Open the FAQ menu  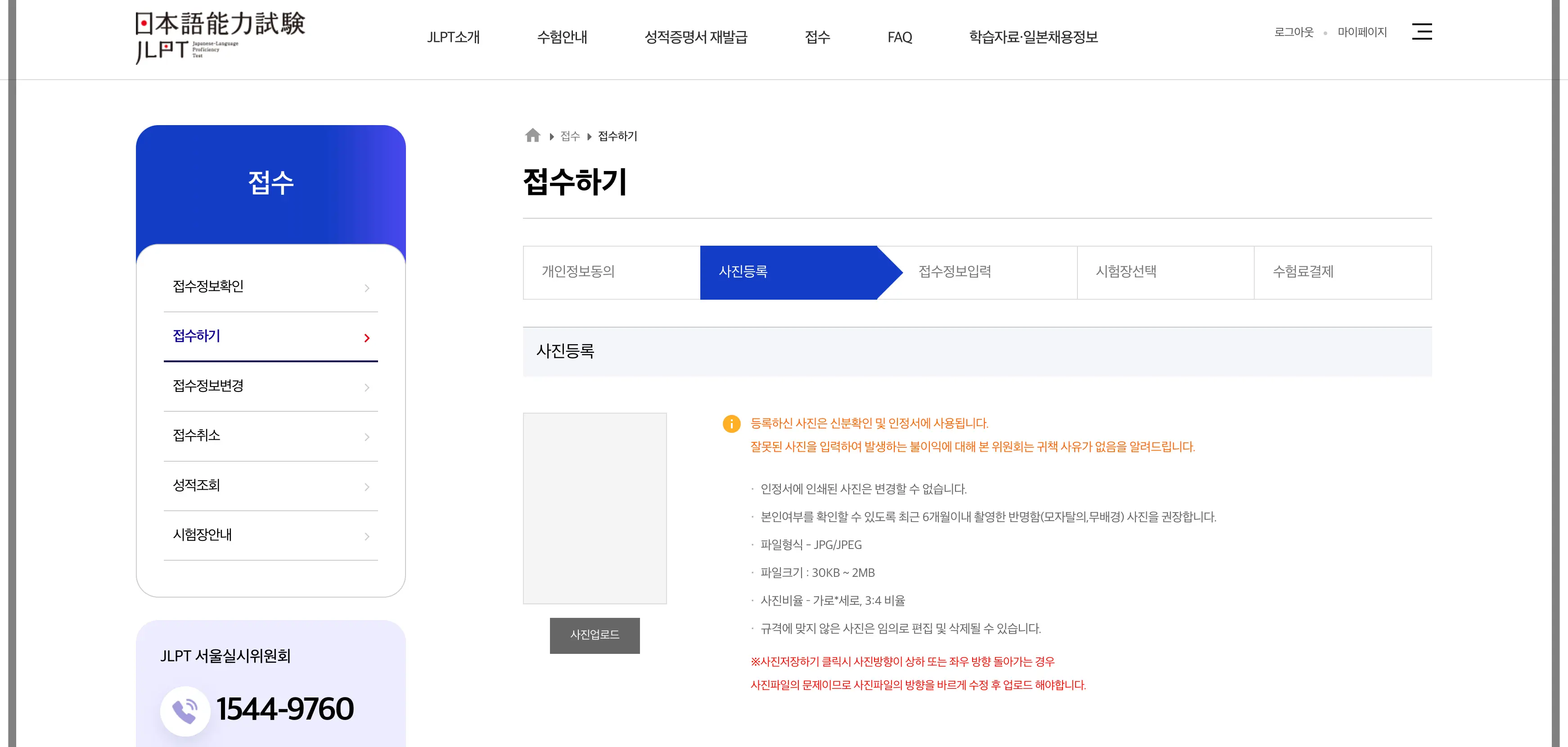tap(900, 37)
